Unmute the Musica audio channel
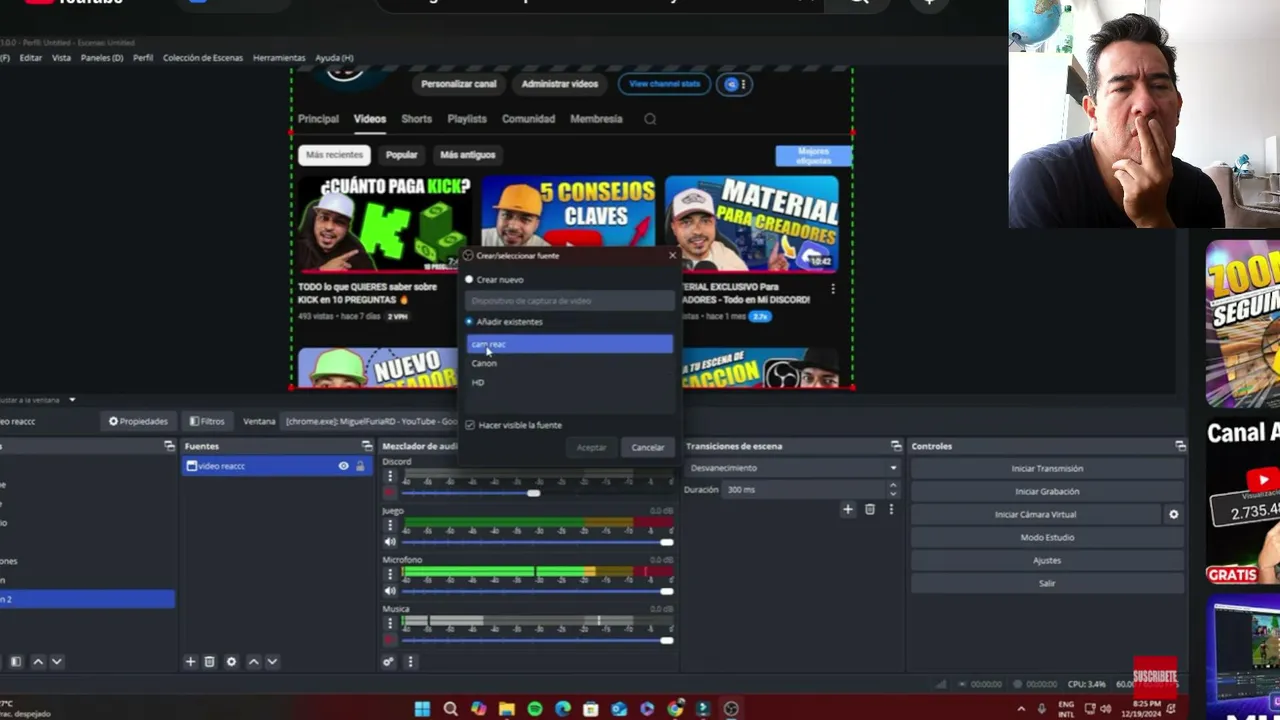1280x720 pixels. click(x=390, y=640)
